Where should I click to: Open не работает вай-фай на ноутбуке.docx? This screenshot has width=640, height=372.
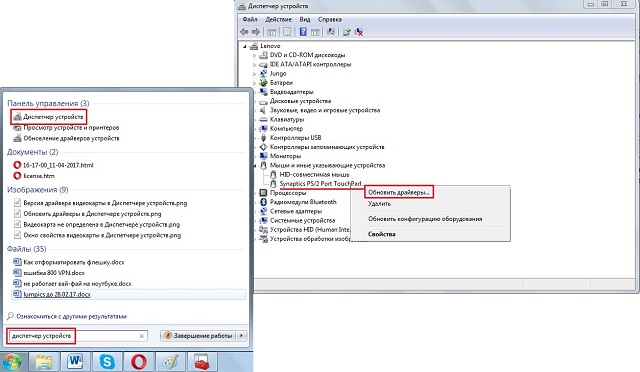(72, 283)
